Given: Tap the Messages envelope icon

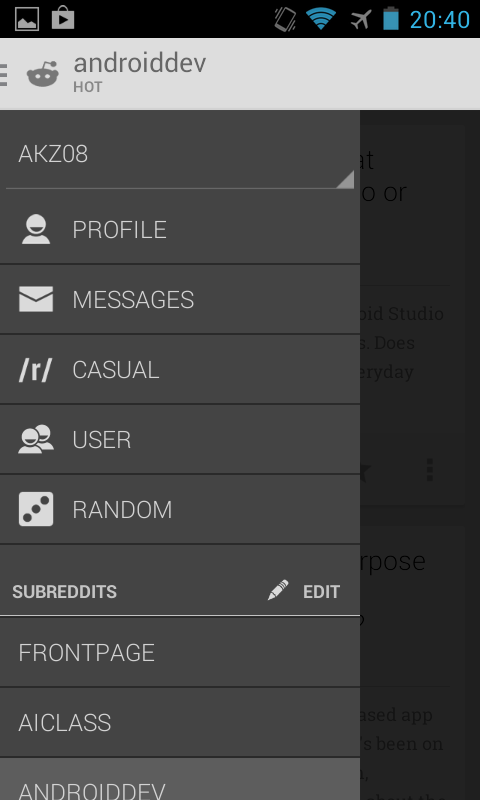Looking at the screenshot, I should click(x=36, y=299).
